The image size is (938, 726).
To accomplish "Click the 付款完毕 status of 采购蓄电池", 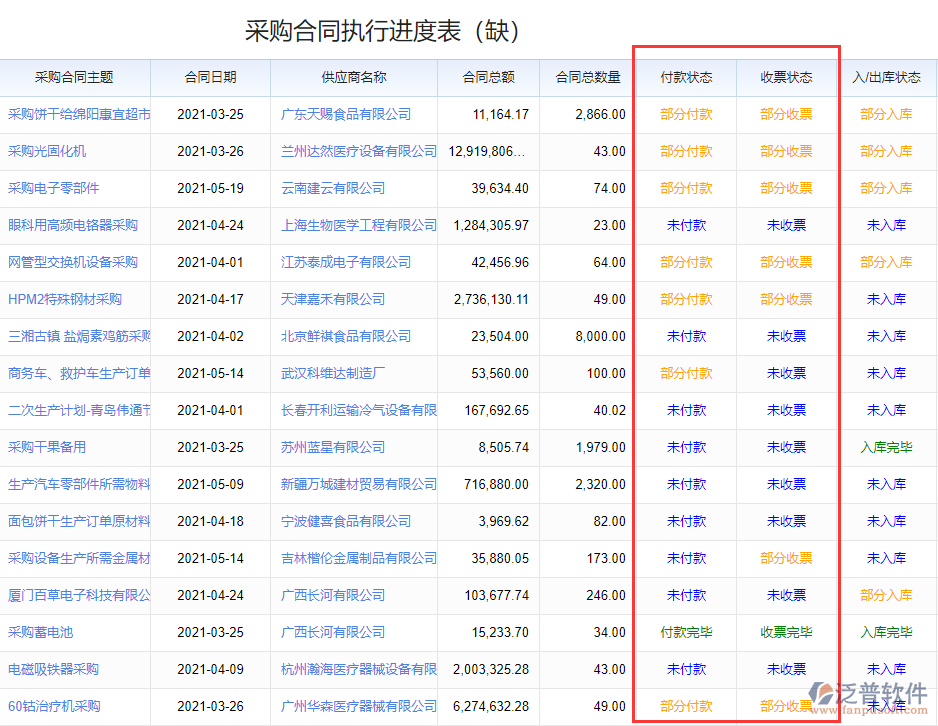I will (x=685, y=632).
